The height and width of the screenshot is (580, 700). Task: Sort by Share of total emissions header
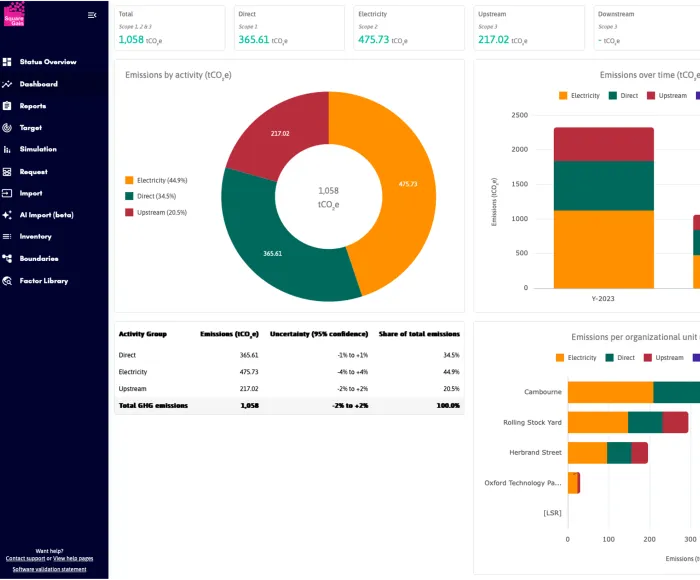point(419,334)
